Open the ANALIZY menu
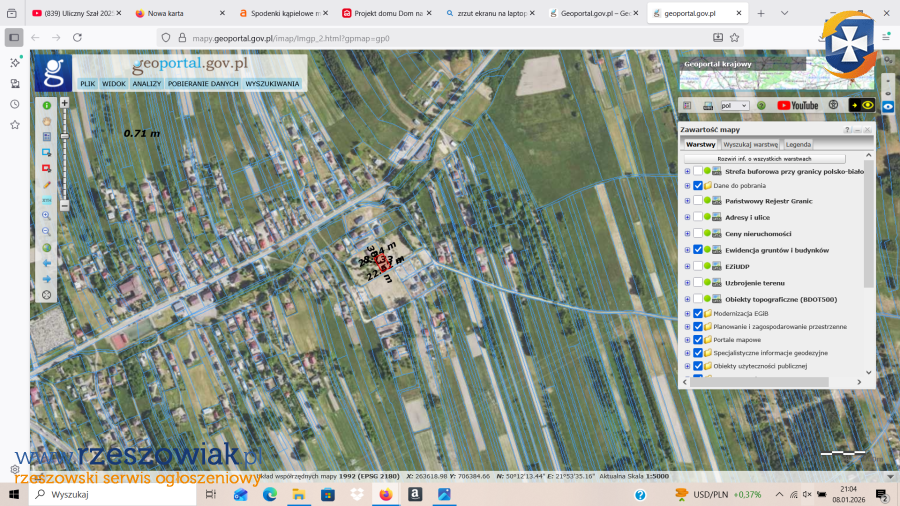The image size is (900, 506). pos(147,84)
